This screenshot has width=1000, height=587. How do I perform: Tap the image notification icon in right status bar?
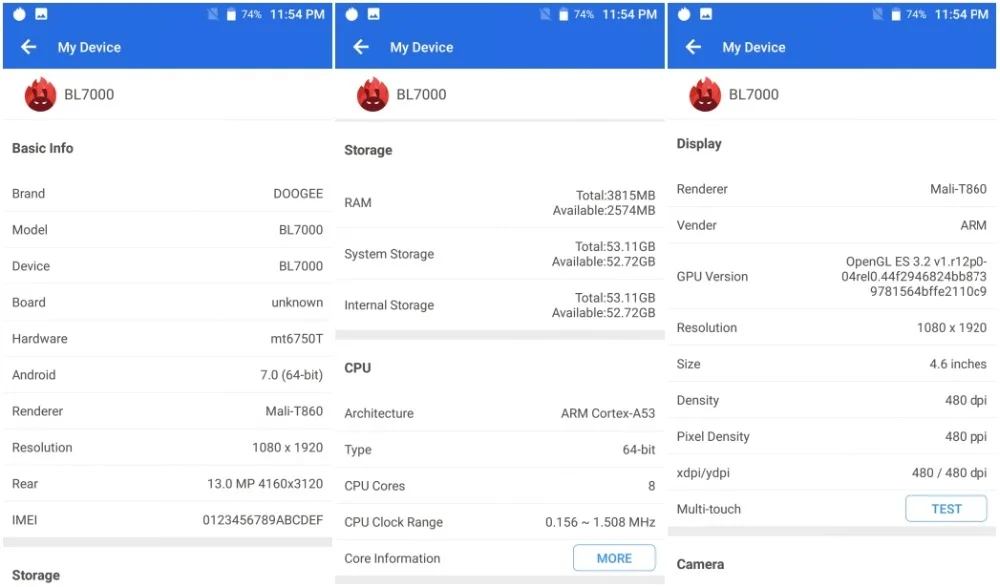coord(706,13)
